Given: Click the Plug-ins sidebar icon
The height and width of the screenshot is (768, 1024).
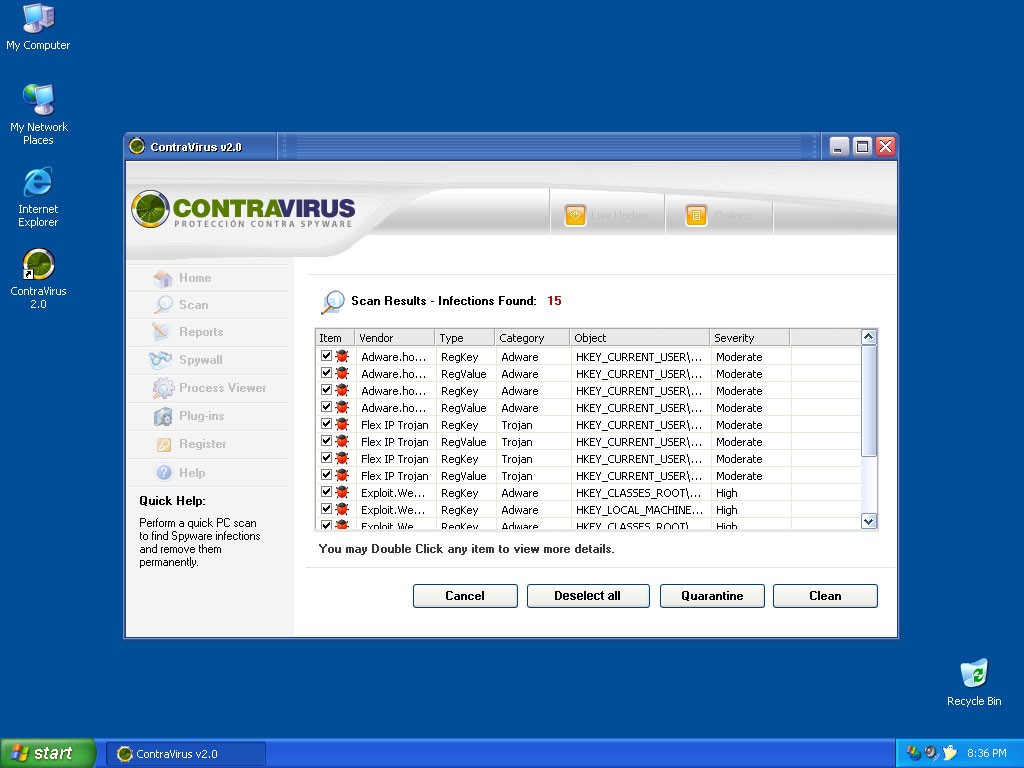Looking at the screenshot, I should 163,416.
